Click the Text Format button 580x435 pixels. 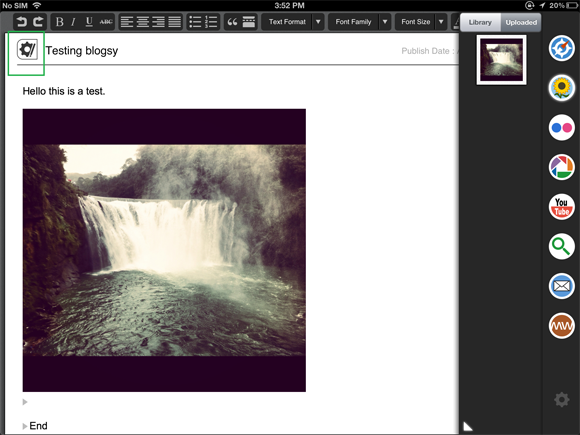(x=287, y=22)
